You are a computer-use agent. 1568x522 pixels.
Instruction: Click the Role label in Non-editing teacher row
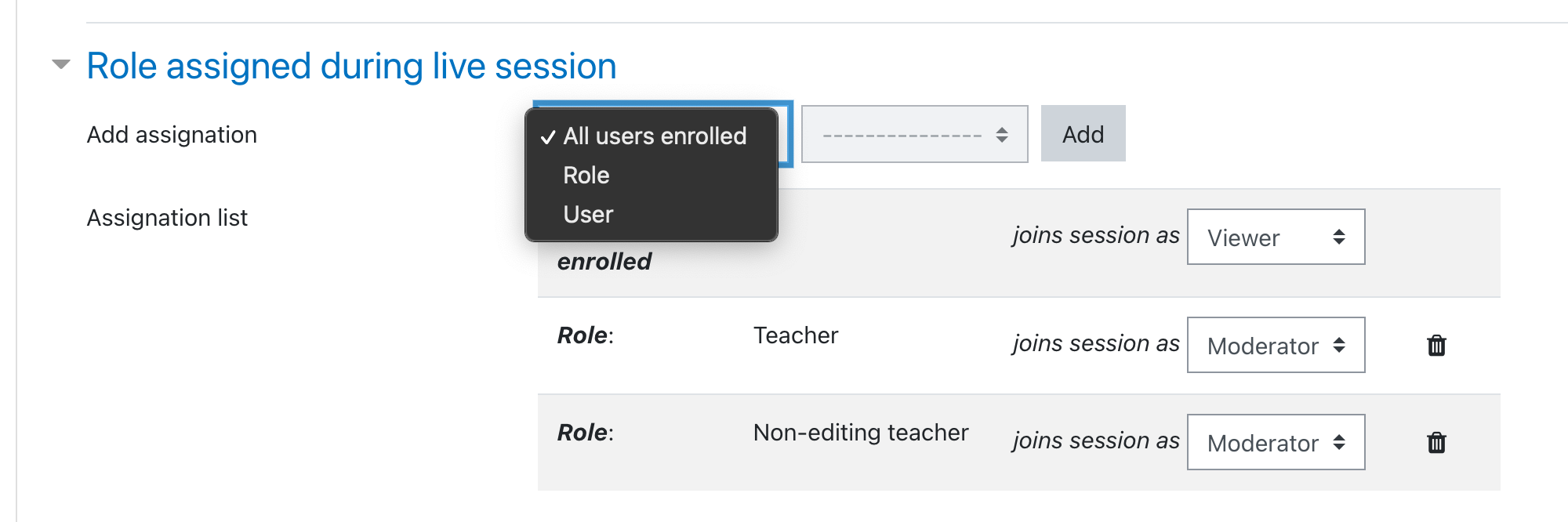(585, 433)
